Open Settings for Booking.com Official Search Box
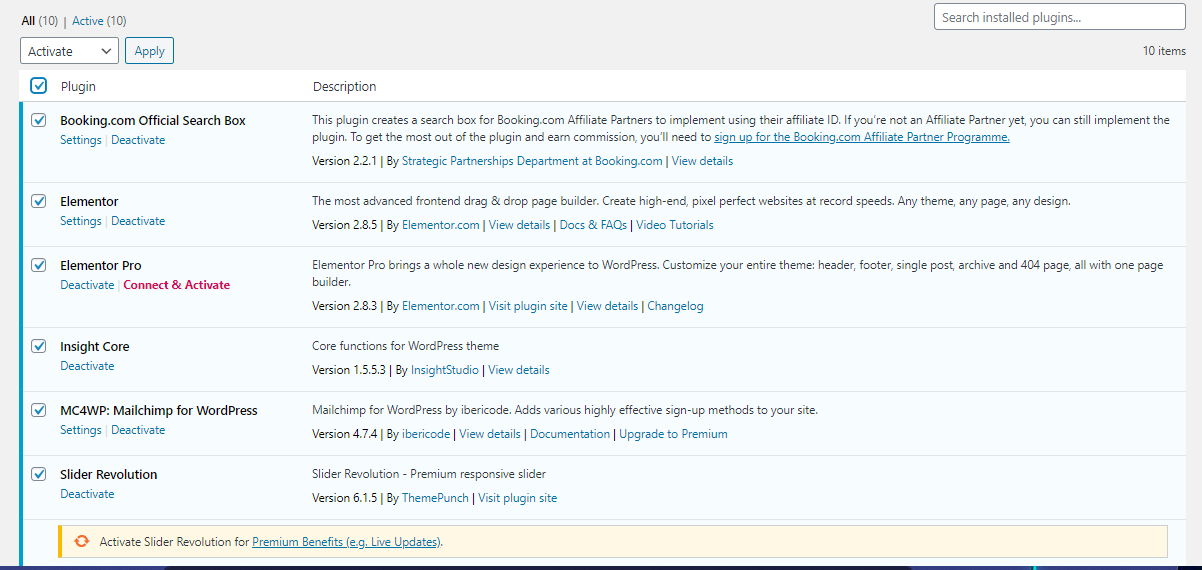This screenshot has height=570, width=1202. click(81, 140)
